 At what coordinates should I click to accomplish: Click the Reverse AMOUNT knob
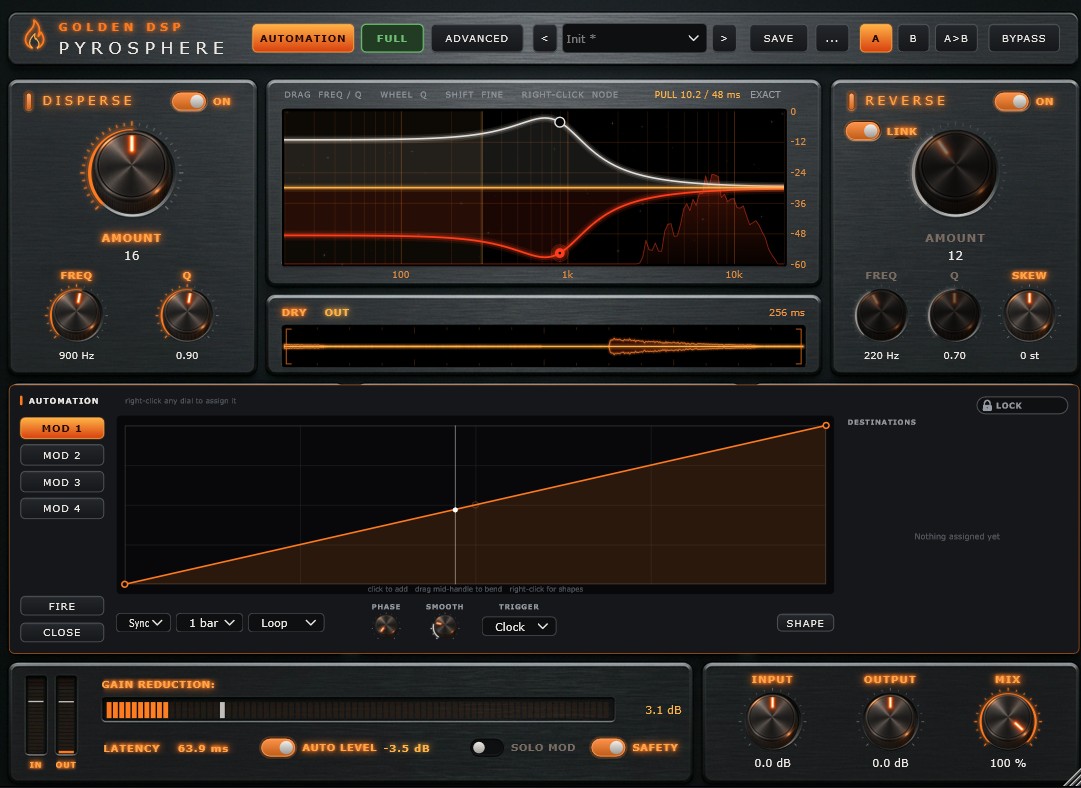click(955, 172)
